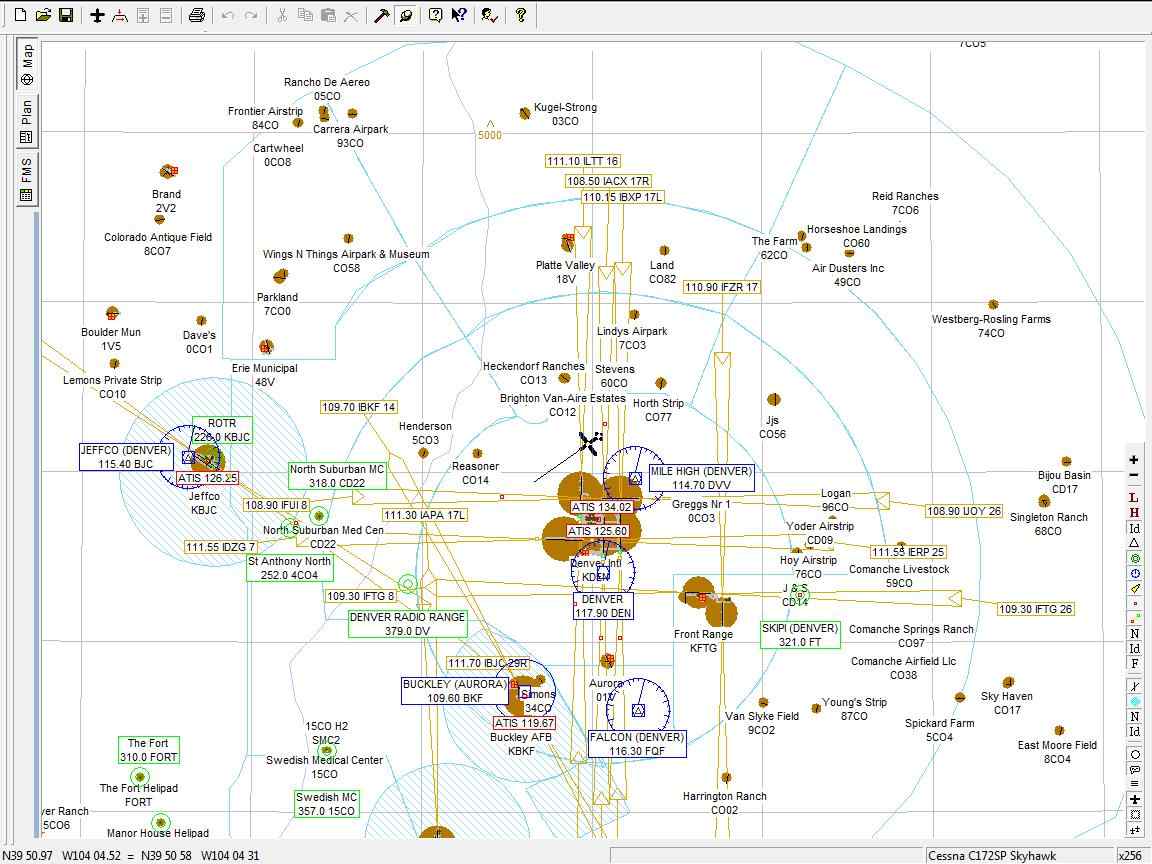Click the DENVER 117.90 DEN VOR label
1152x864 pixels.
(x=602, y=606)
